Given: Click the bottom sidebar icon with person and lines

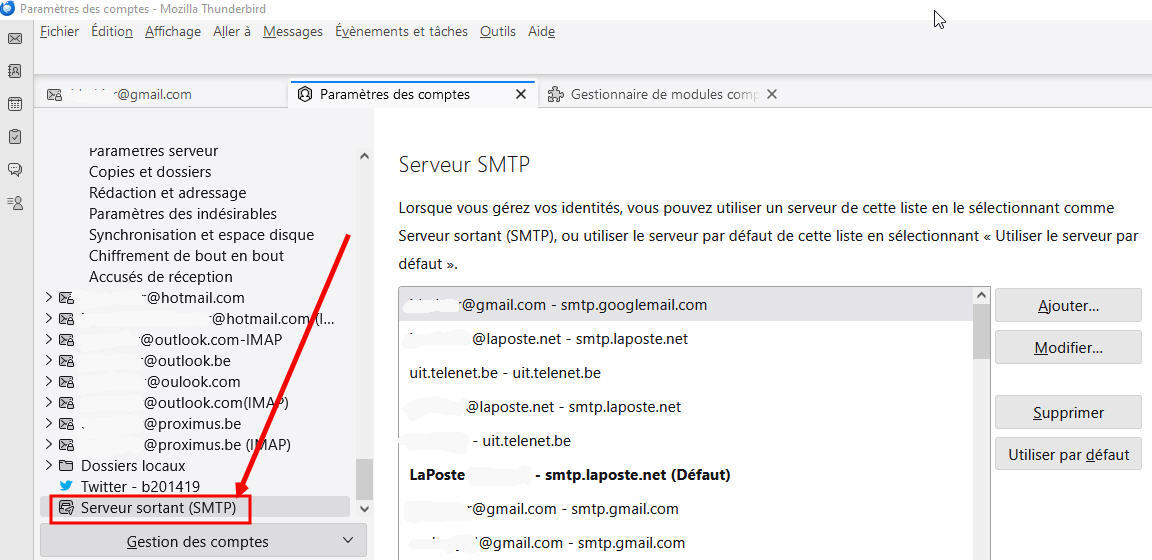Looking at the screenshot, I should click(14, 202).
